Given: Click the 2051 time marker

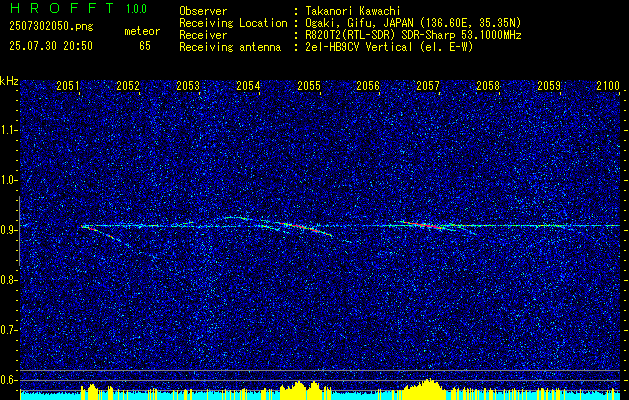Looking at the screenshot, I should (x=68, y=85).
